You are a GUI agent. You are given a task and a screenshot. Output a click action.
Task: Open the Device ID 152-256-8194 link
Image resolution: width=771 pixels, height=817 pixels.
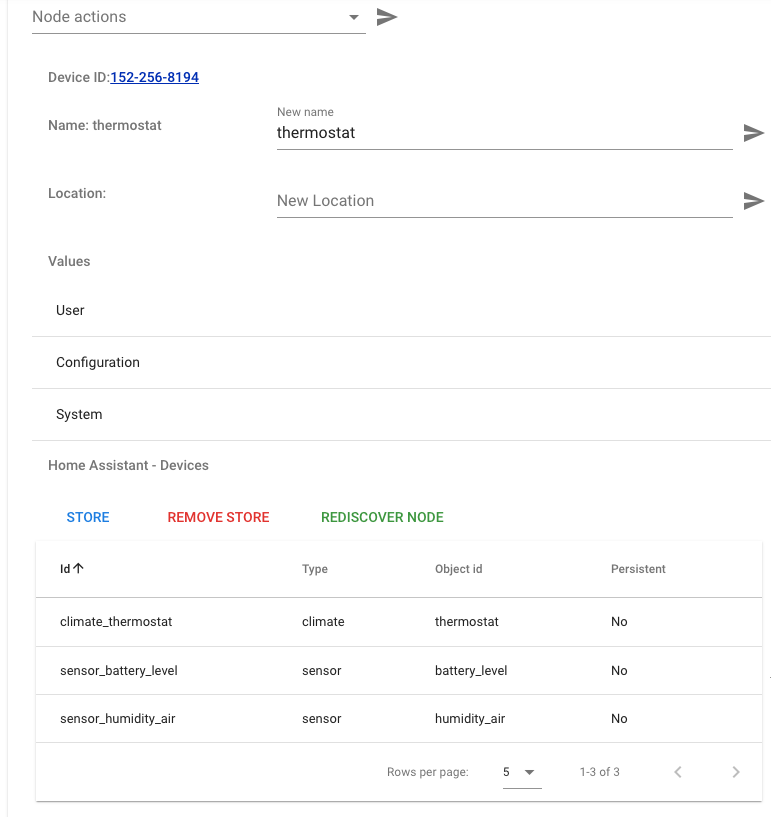point(156,77)
